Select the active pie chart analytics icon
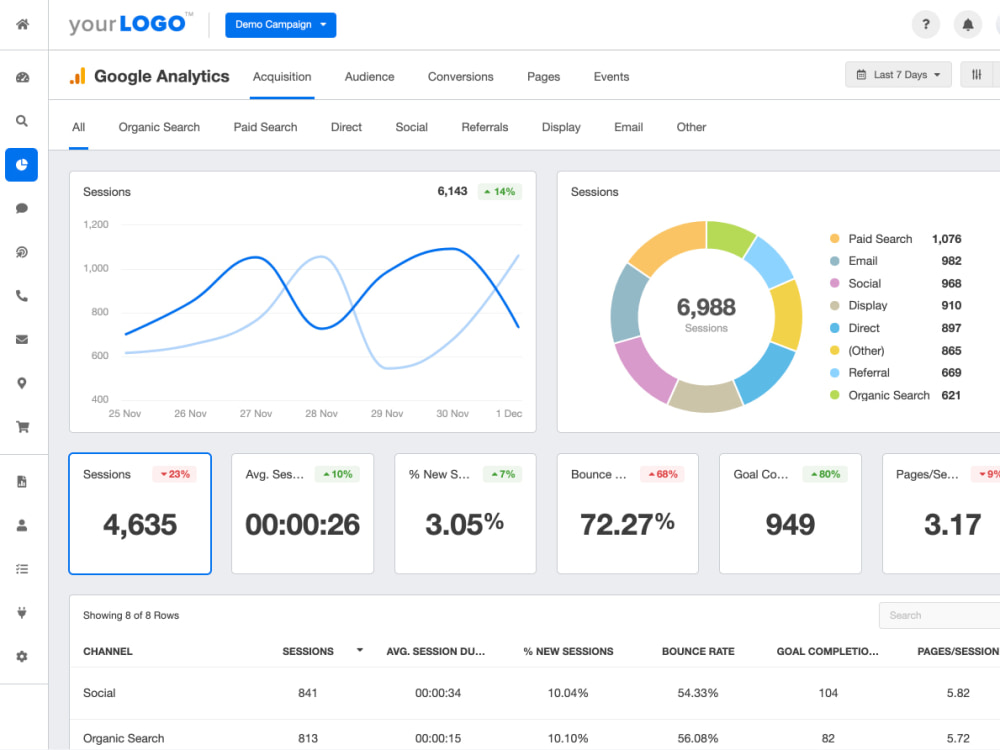 (22, 165)
